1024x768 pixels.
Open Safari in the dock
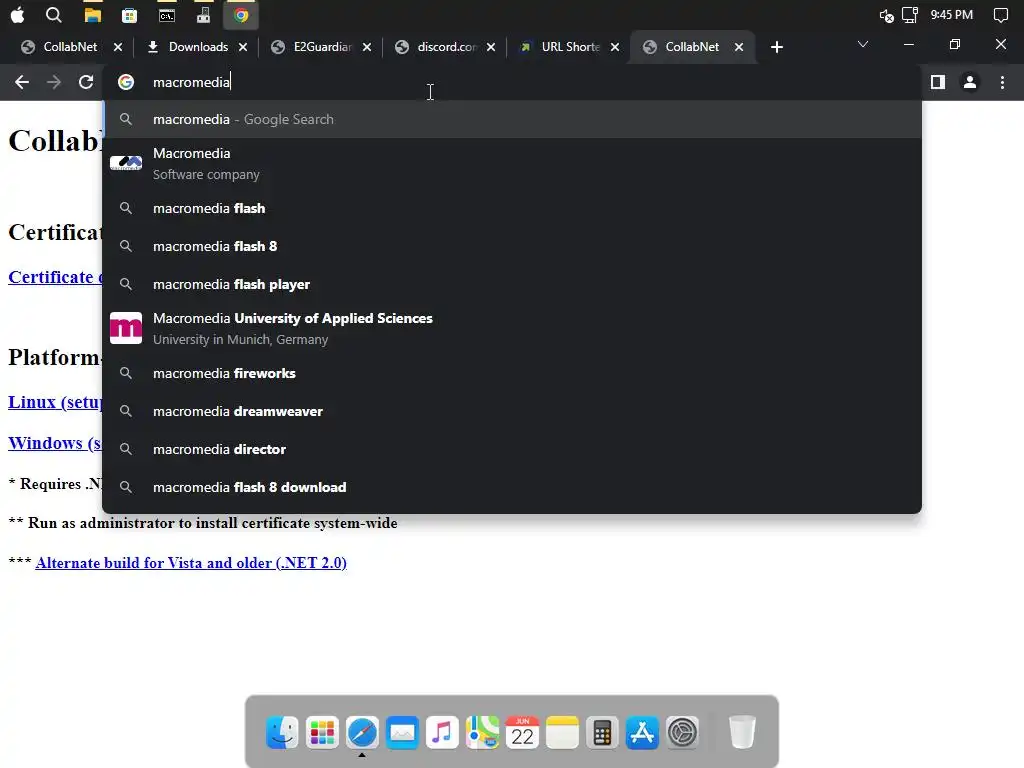(362, 732)
